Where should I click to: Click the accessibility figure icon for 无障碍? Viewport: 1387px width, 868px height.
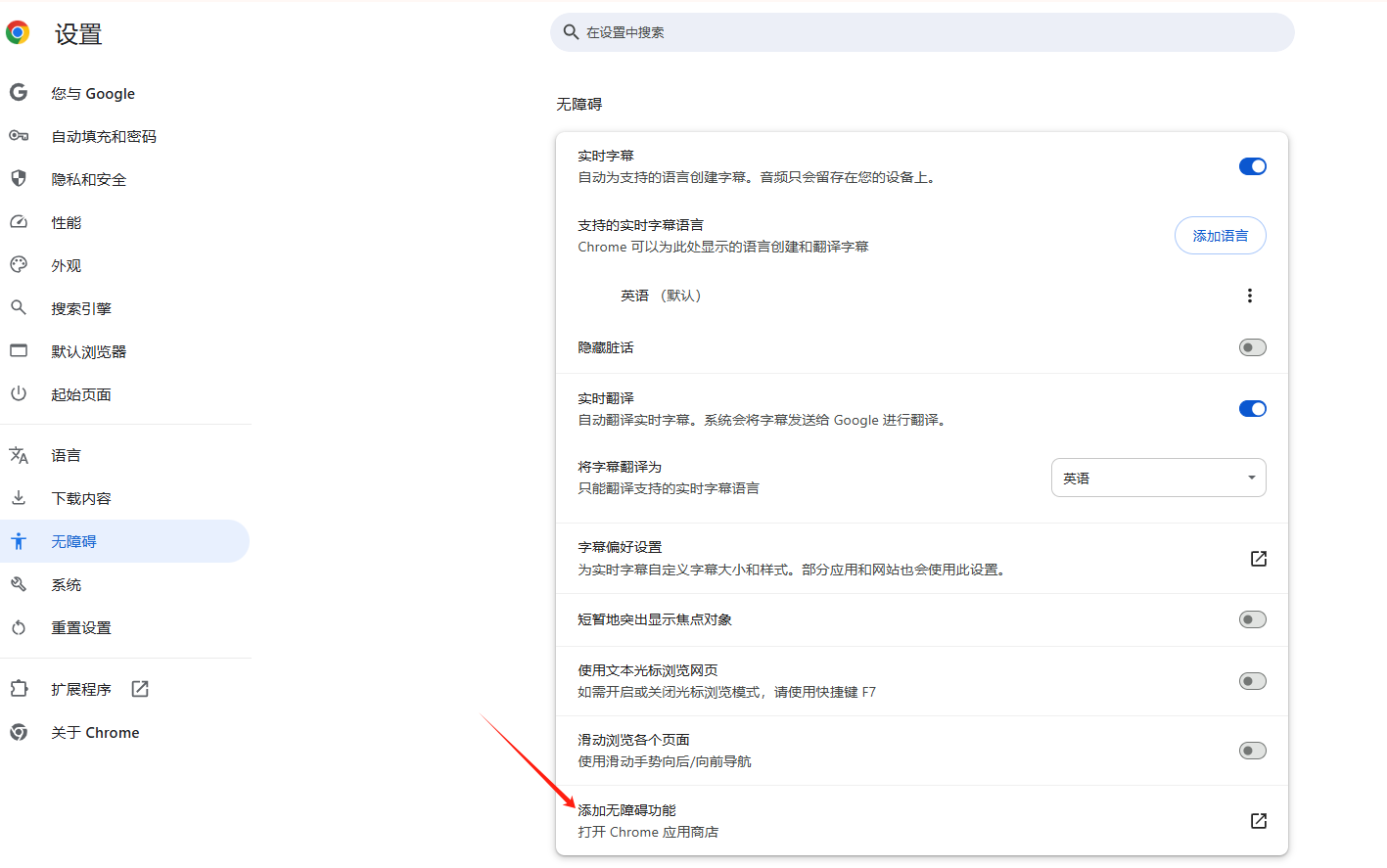[19, 541]
